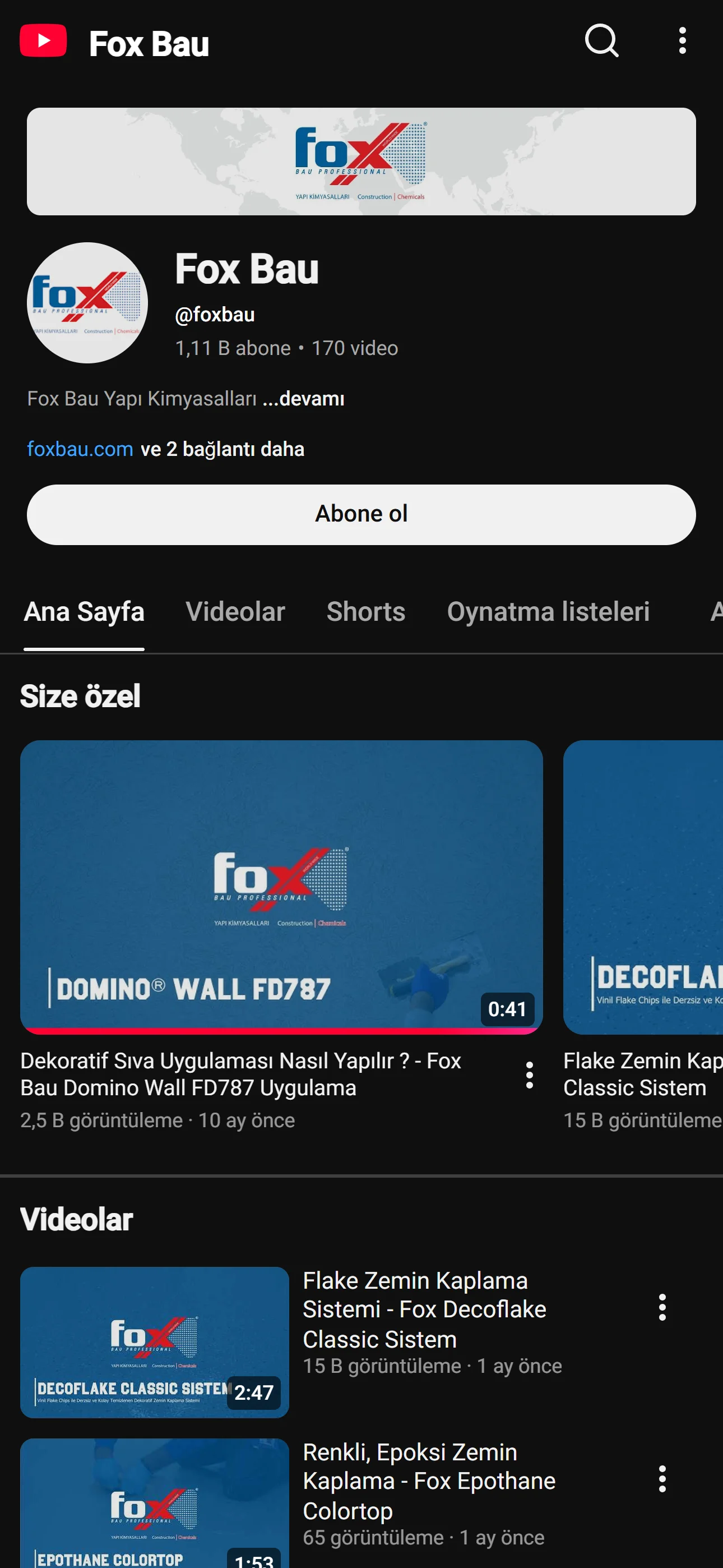Open options for Flake Zemin Kaplama list video

point(662,1307)
